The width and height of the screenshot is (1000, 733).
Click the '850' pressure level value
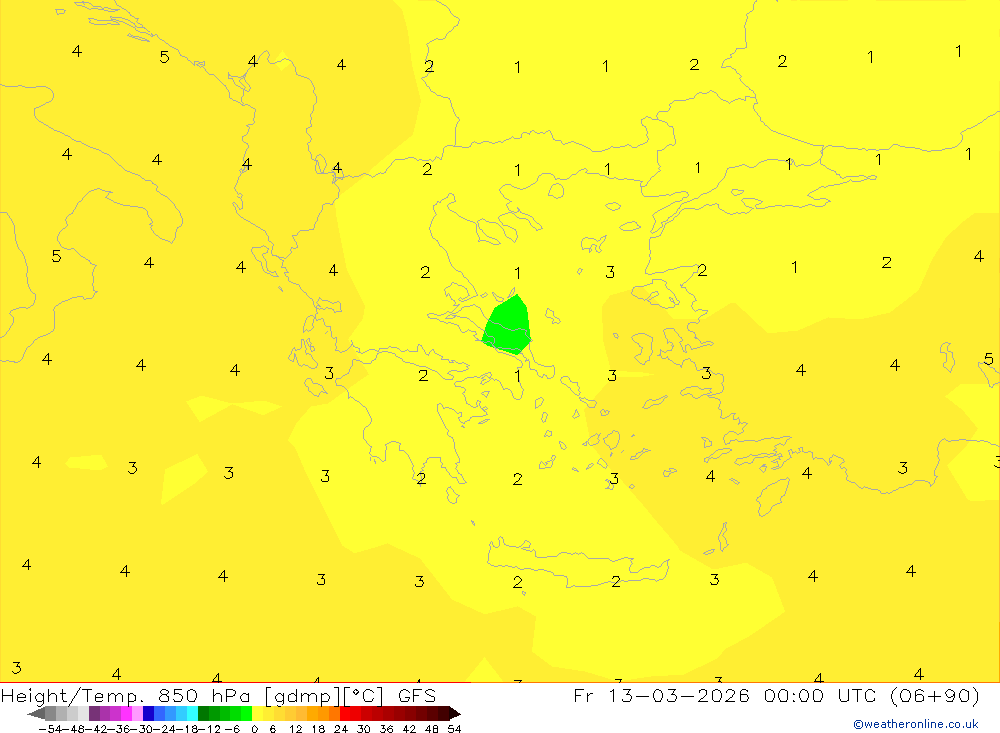(x=178, y=695)
